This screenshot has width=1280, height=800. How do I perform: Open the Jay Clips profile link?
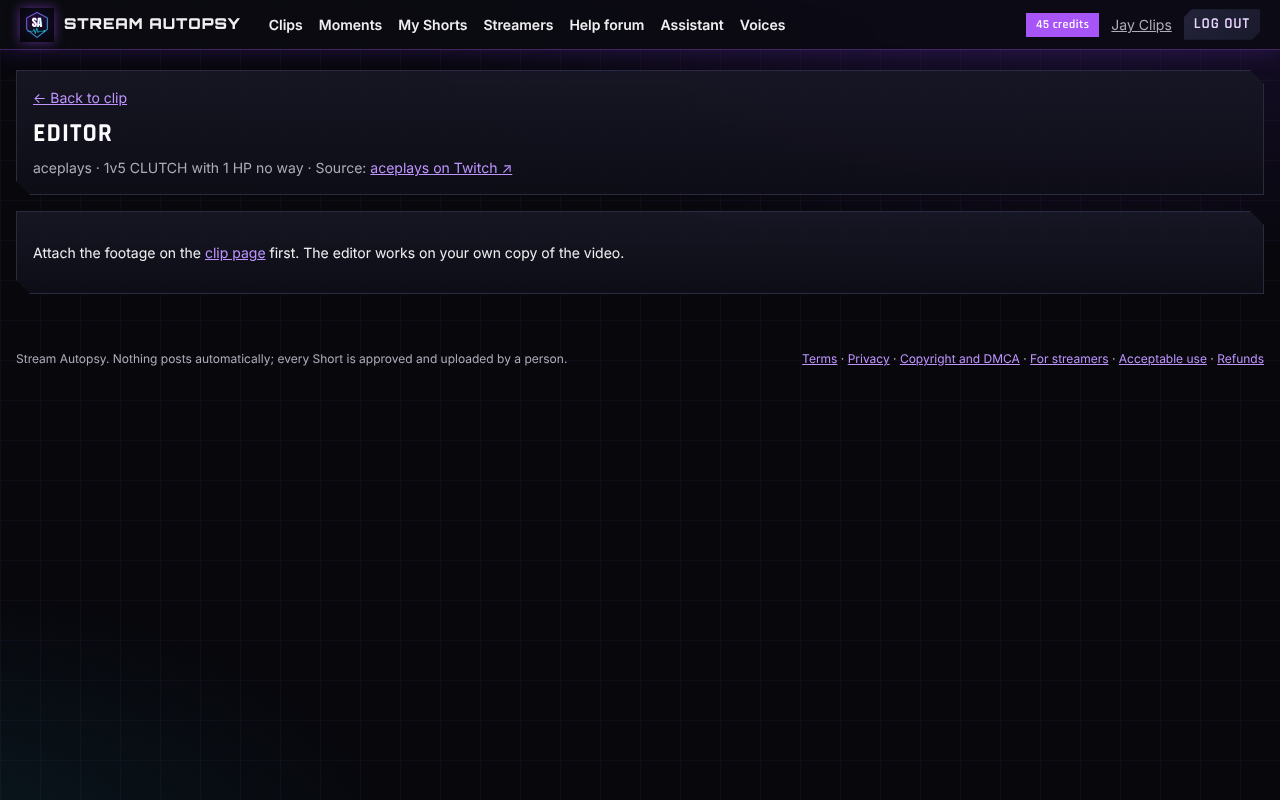(x=1141, y=25)
